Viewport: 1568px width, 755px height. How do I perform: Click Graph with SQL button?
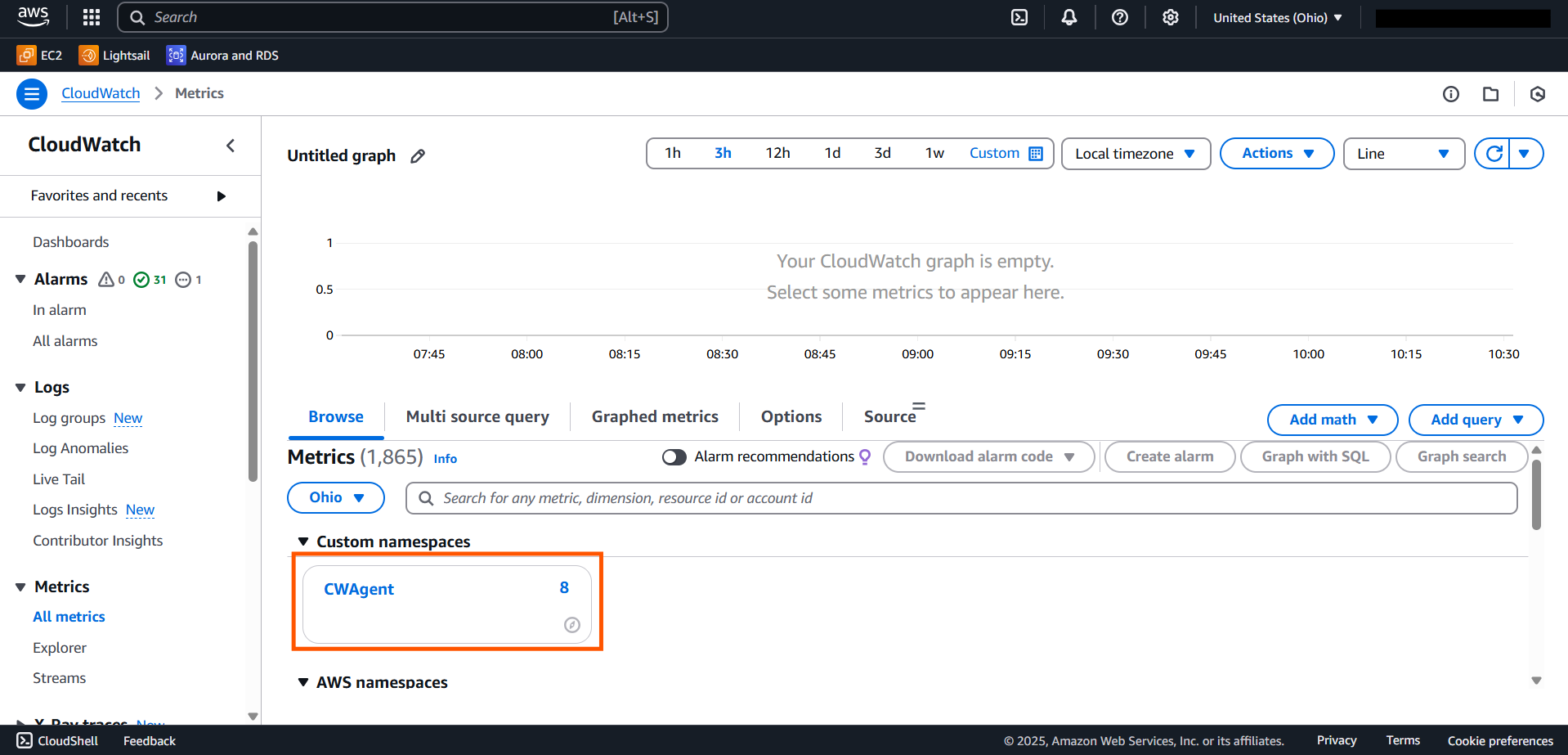[x=1315, y=457]
